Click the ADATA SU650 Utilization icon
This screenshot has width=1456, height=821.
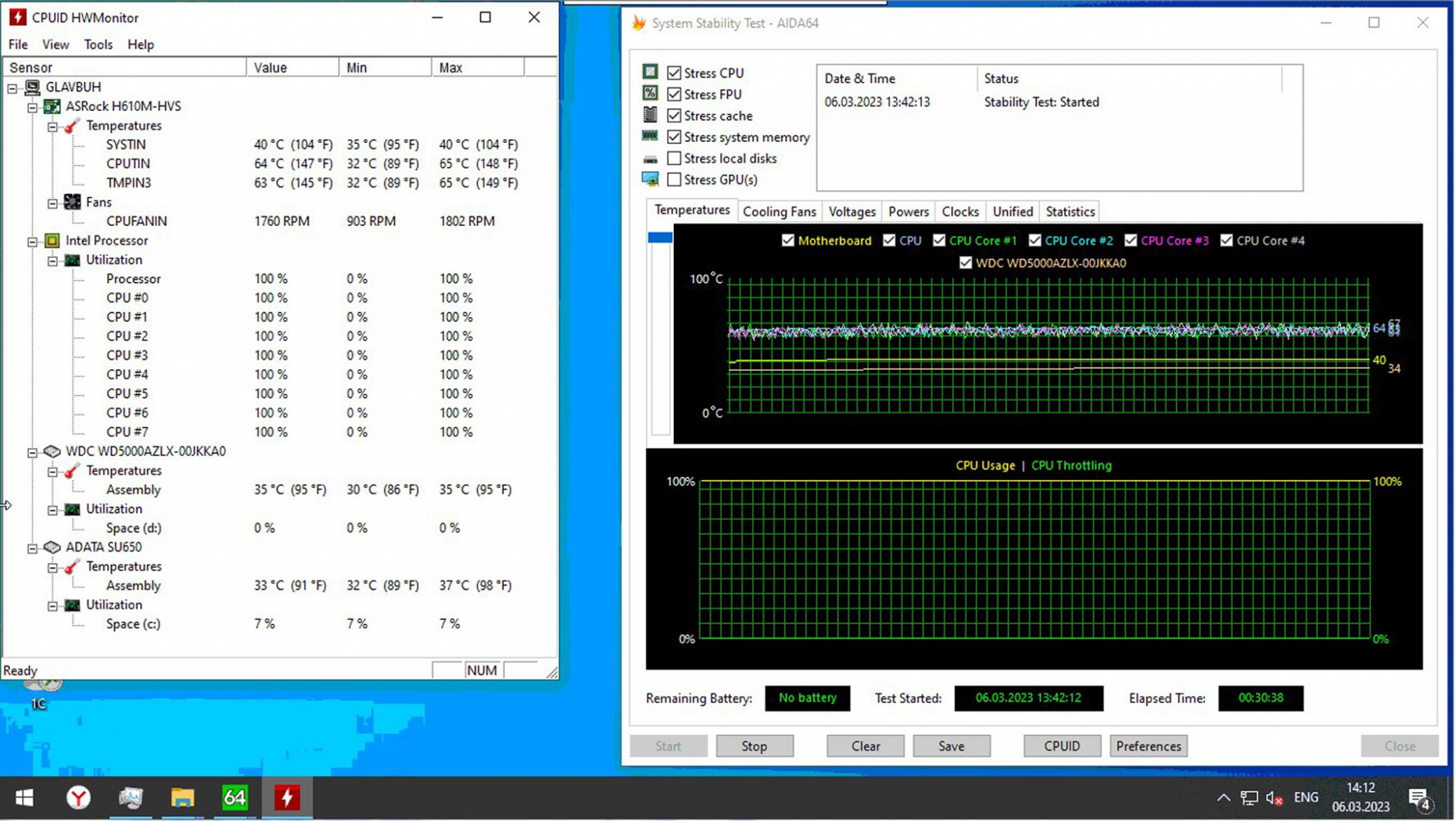72,605
